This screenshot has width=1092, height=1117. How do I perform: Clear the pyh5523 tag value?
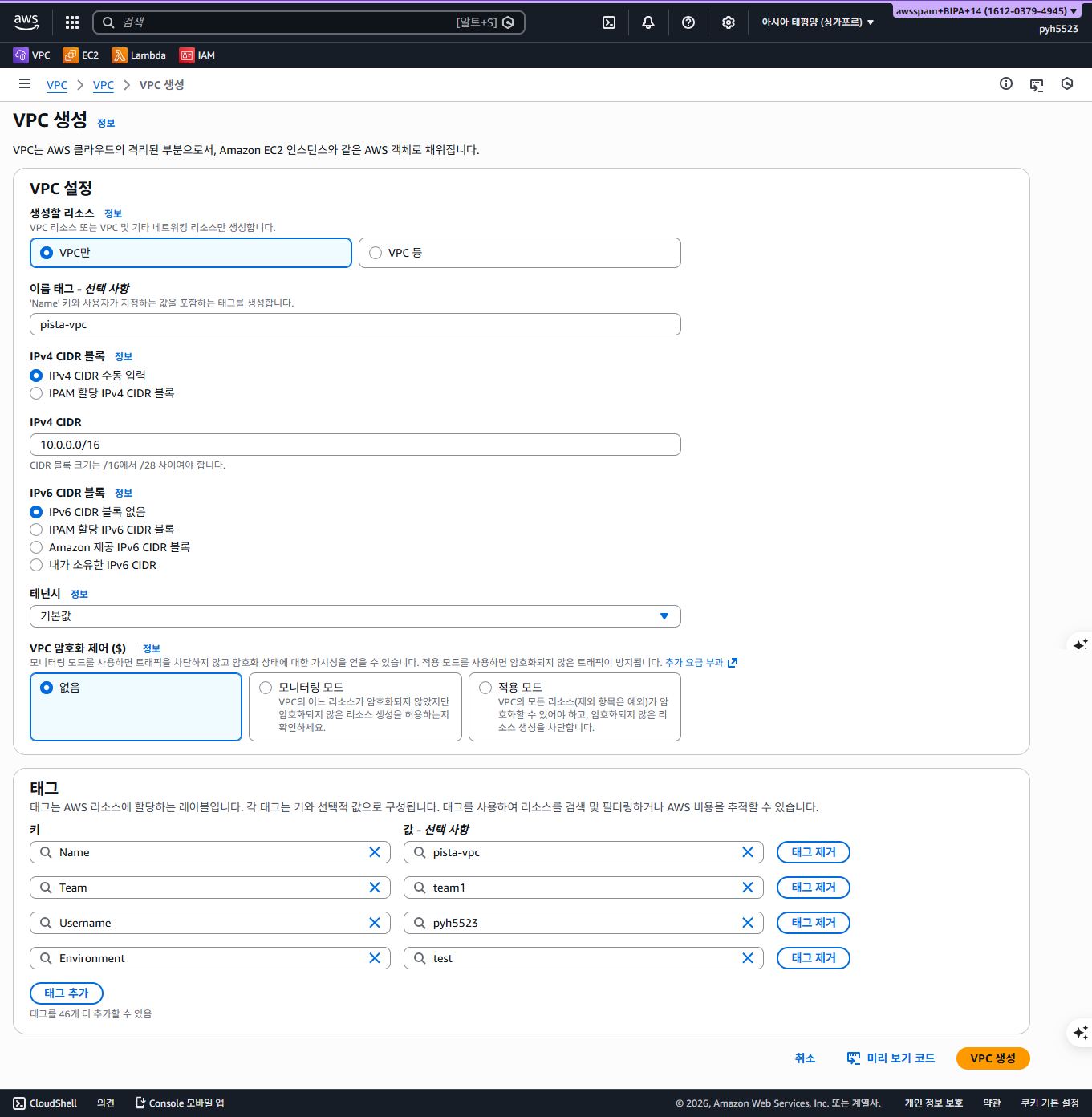[x=748, y=923]
